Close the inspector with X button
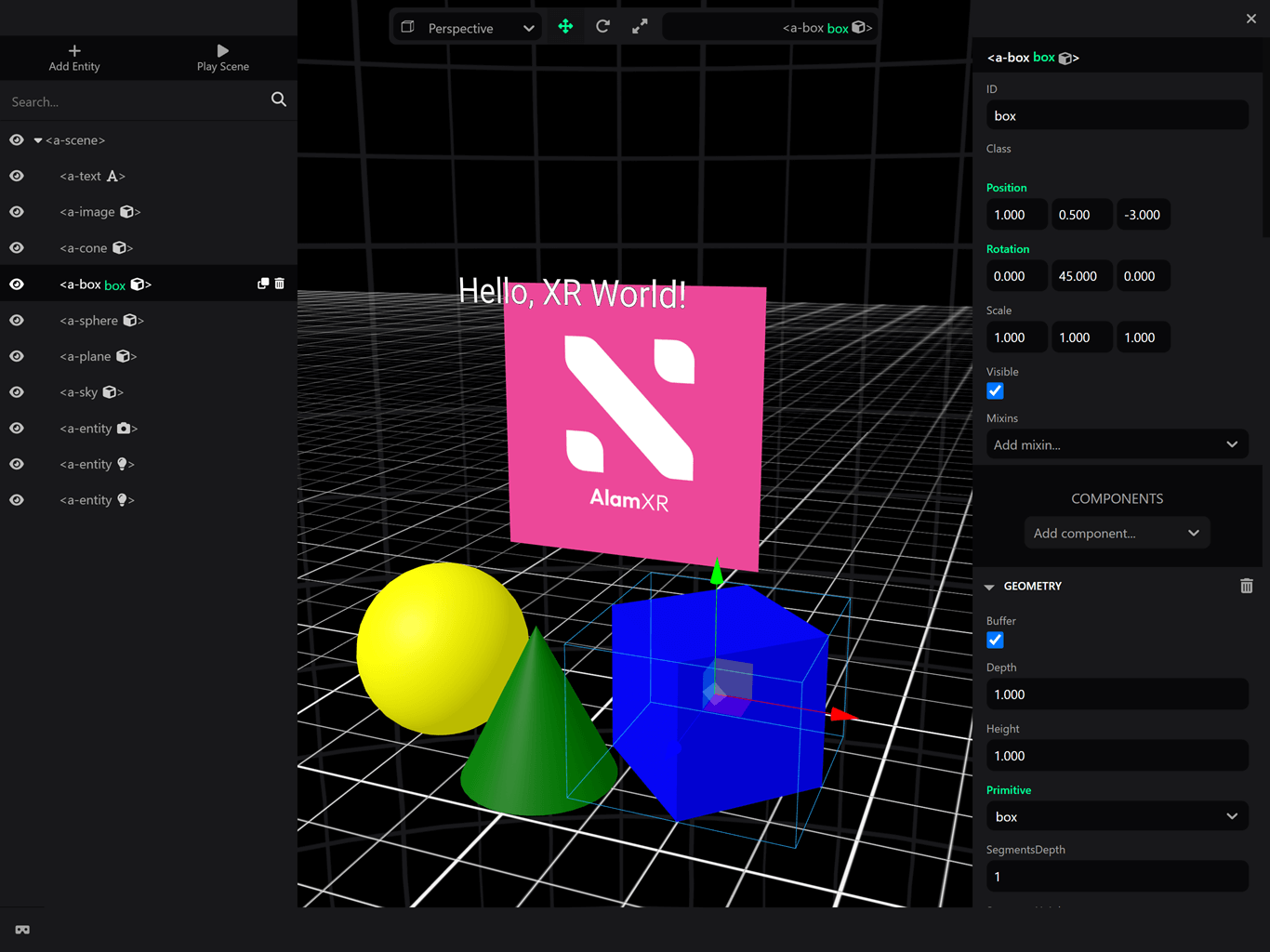Viewport: 1270px width, 952px height. pos(1251,19)
